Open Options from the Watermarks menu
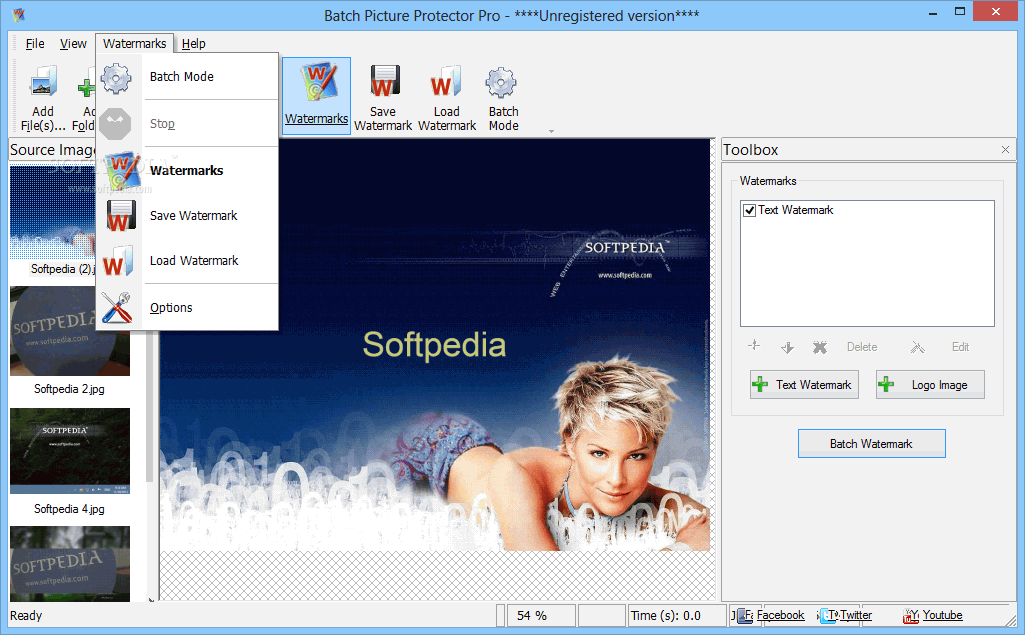This screenshot has height=635, width=1025. coord(188,307)
